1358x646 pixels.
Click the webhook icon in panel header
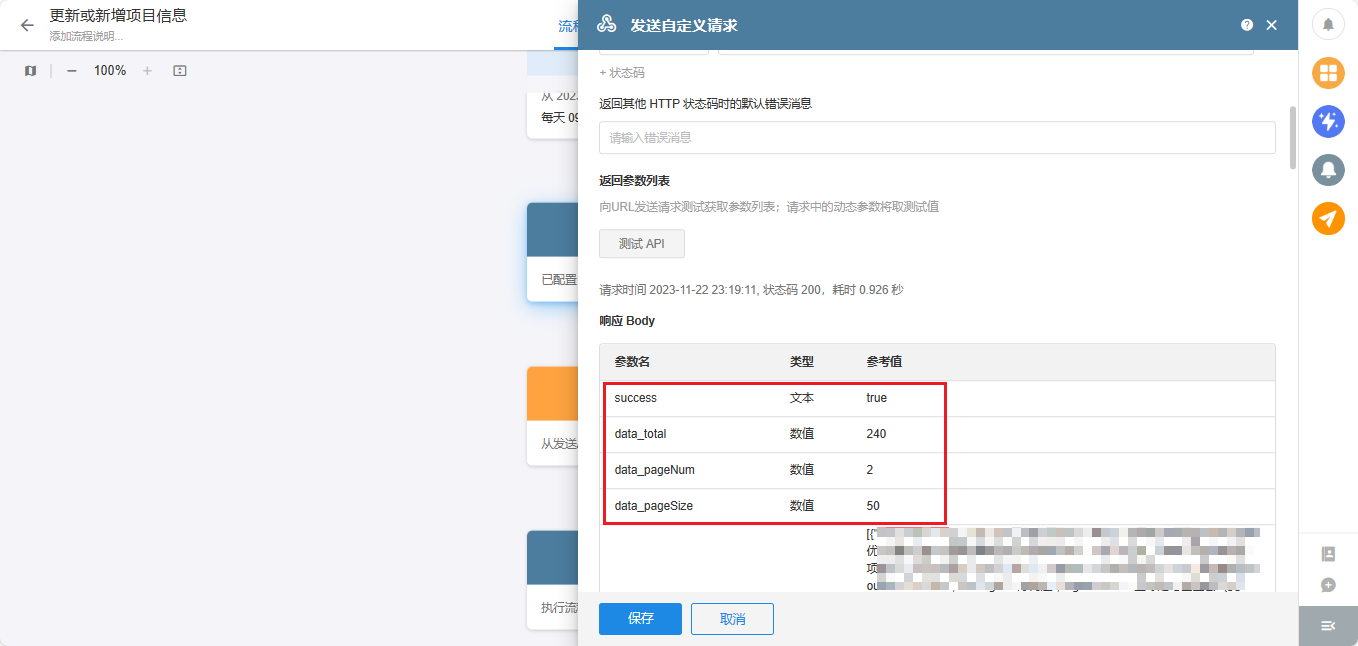pos(607,25)
